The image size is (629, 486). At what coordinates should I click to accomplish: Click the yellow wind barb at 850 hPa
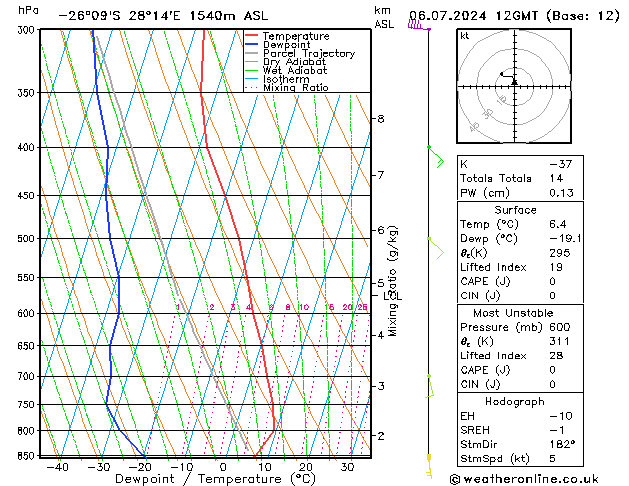(429, 467)
